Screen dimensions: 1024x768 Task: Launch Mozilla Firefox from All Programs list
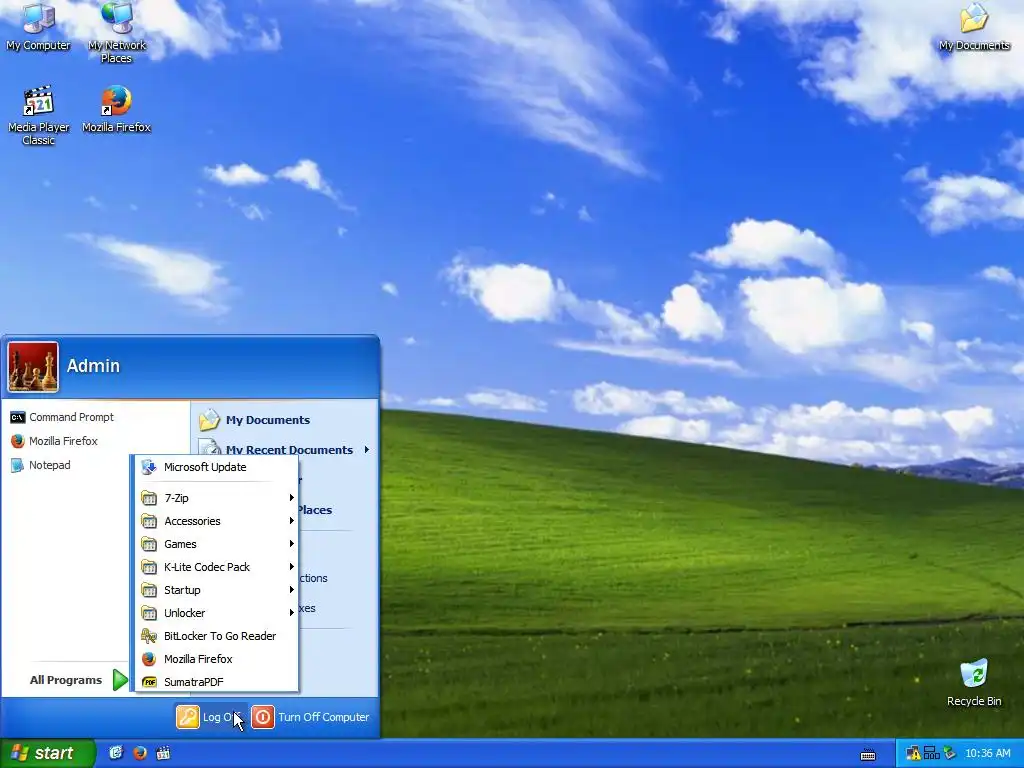pos(216,659)
